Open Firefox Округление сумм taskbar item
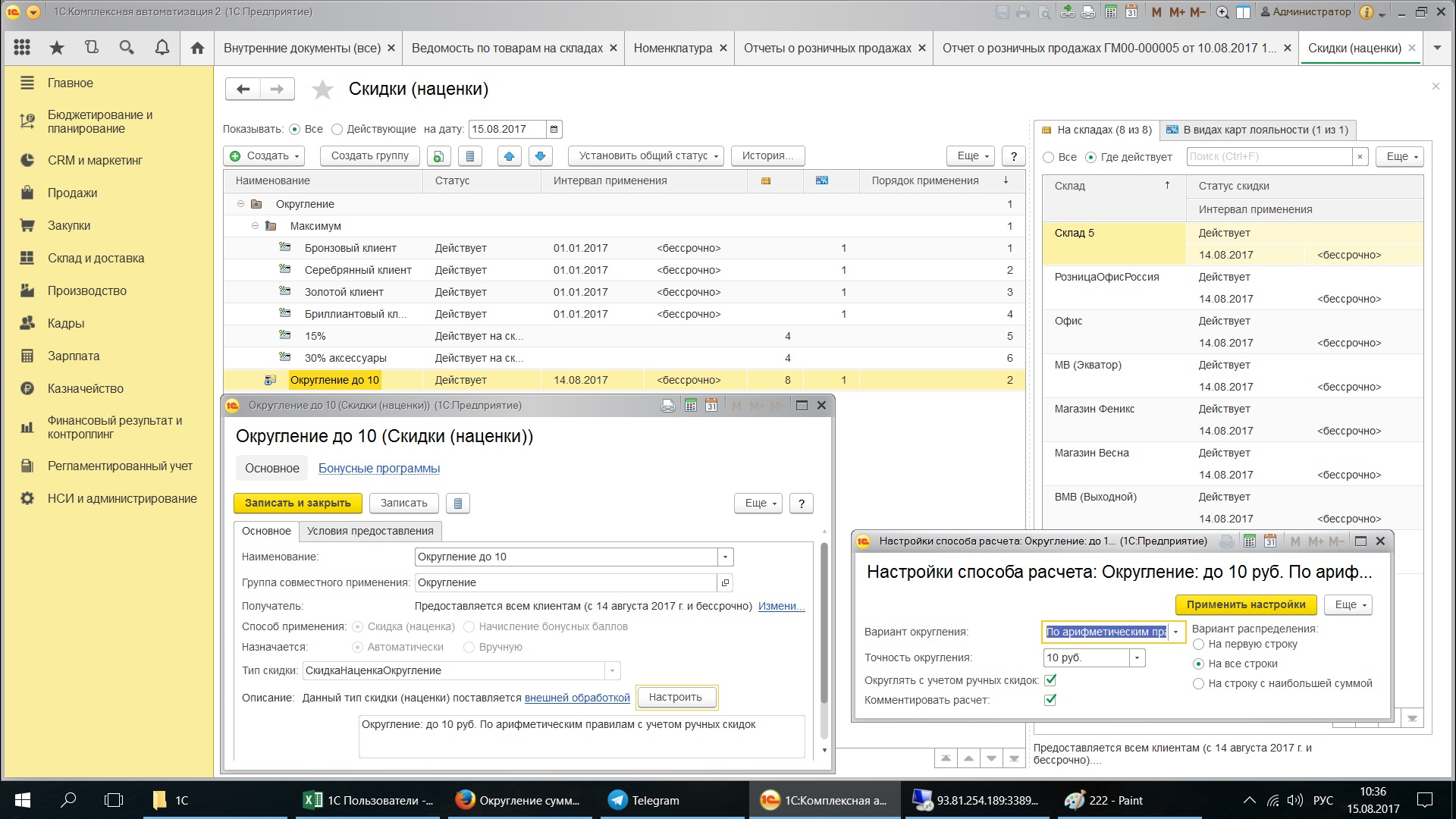 518,800
